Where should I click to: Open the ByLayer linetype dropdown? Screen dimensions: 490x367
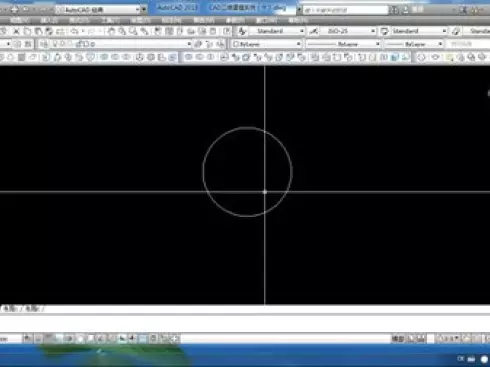(x=343, y=44)
